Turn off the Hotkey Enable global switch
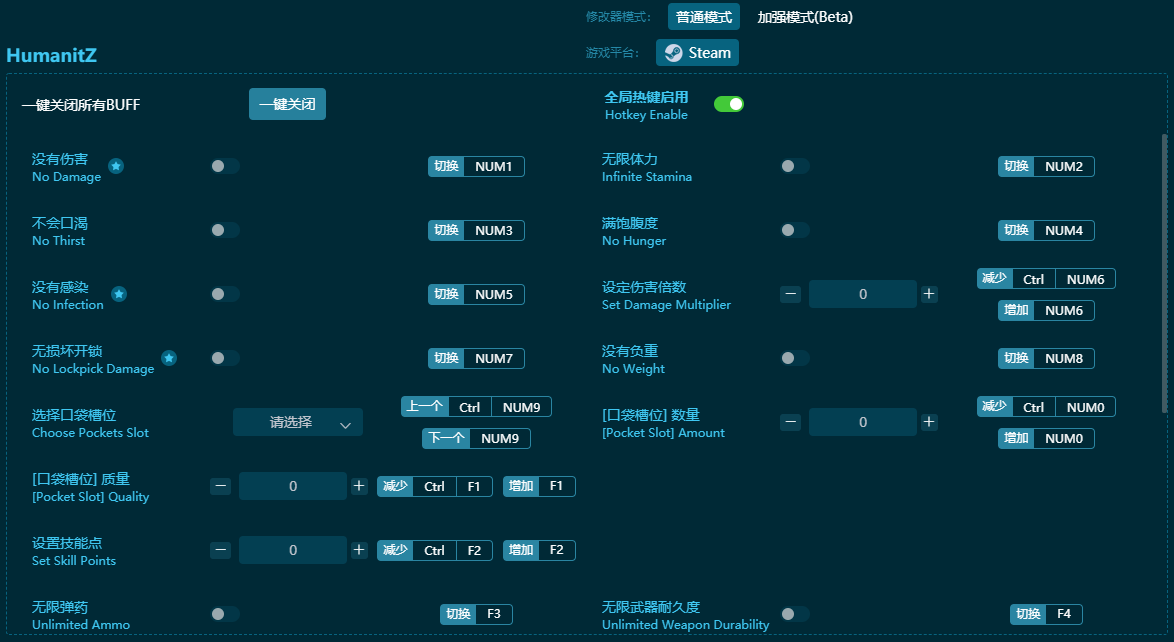 [x=729, y=103]
